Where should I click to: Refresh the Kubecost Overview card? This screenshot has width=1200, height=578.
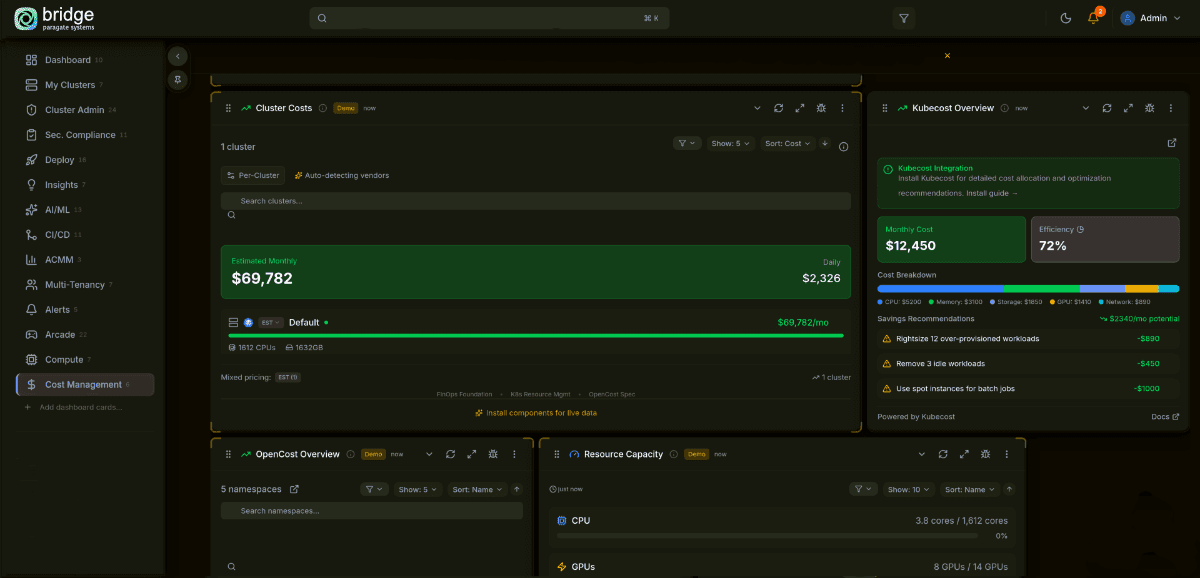coord(1107,108)
